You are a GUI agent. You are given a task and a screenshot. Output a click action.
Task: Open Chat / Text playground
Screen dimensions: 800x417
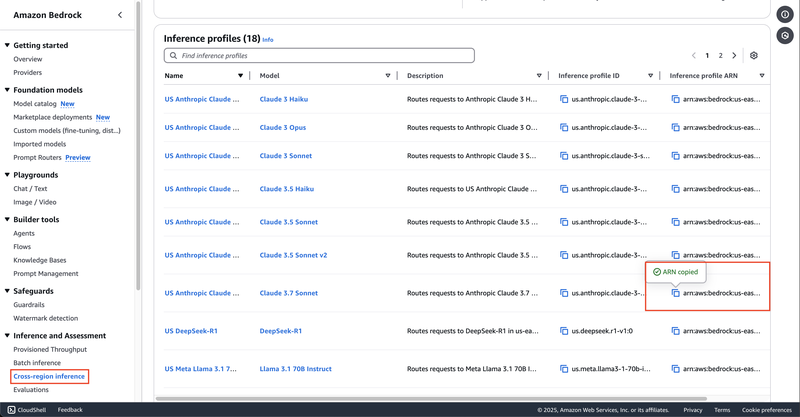click(x=30, y=188)
